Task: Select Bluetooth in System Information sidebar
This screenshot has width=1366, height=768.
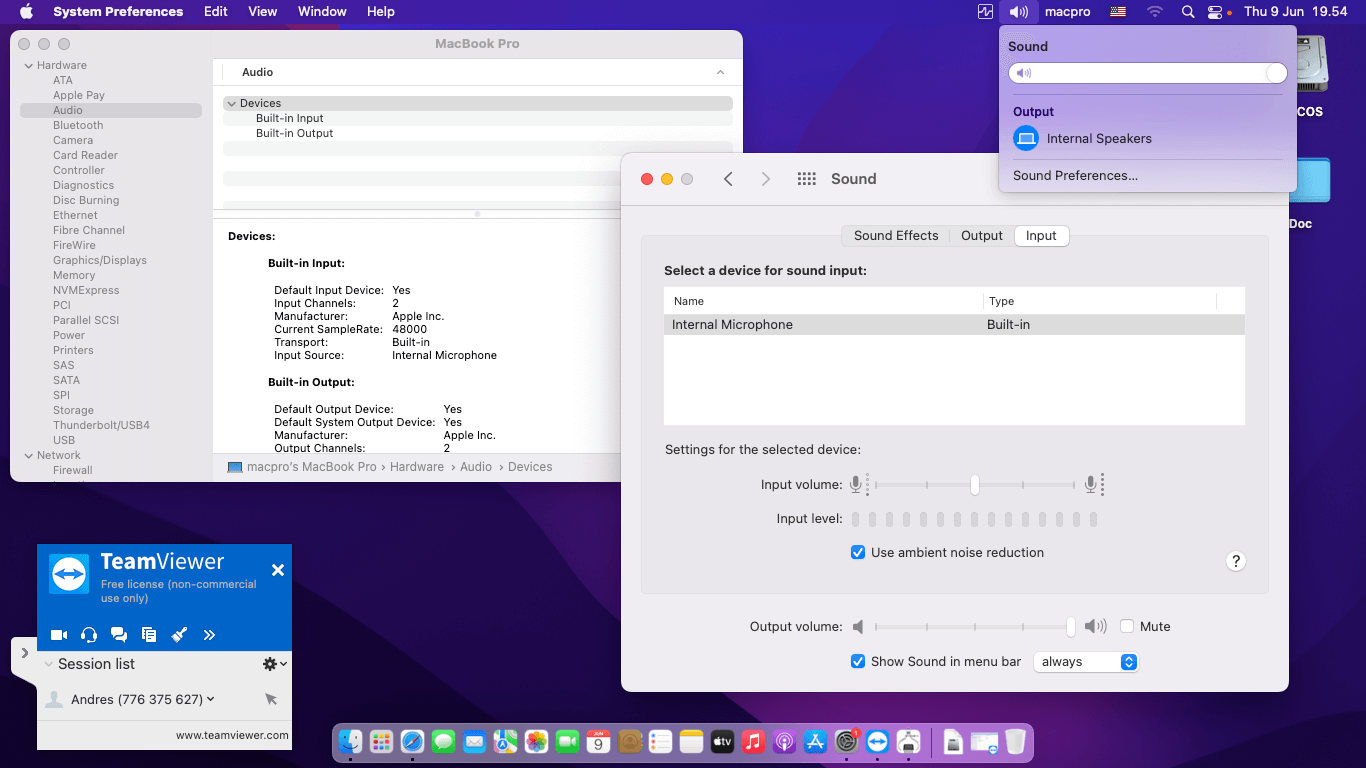Action: point(78,126)
